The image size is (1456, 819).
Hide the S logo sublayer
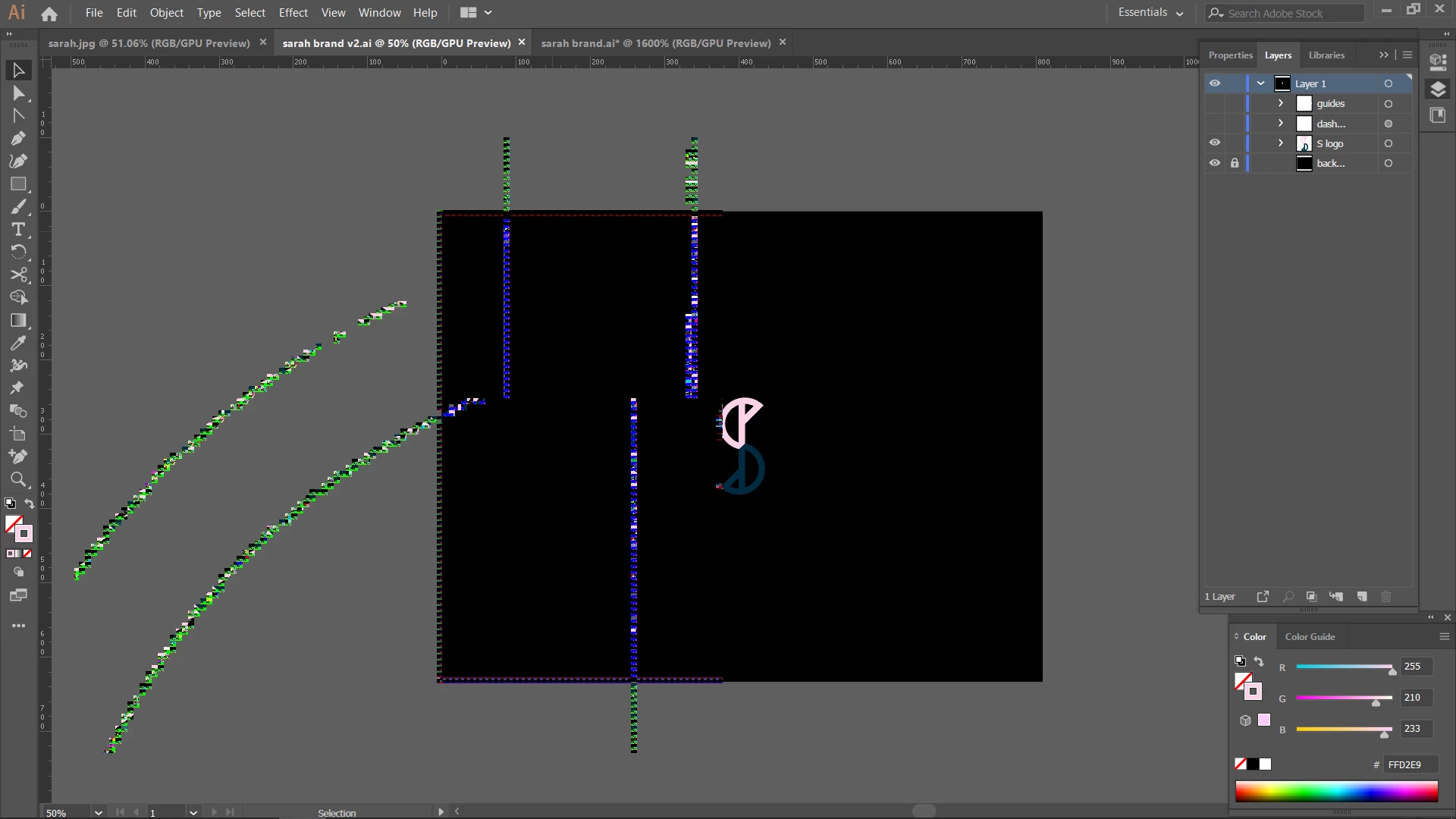pos(1215,143)
